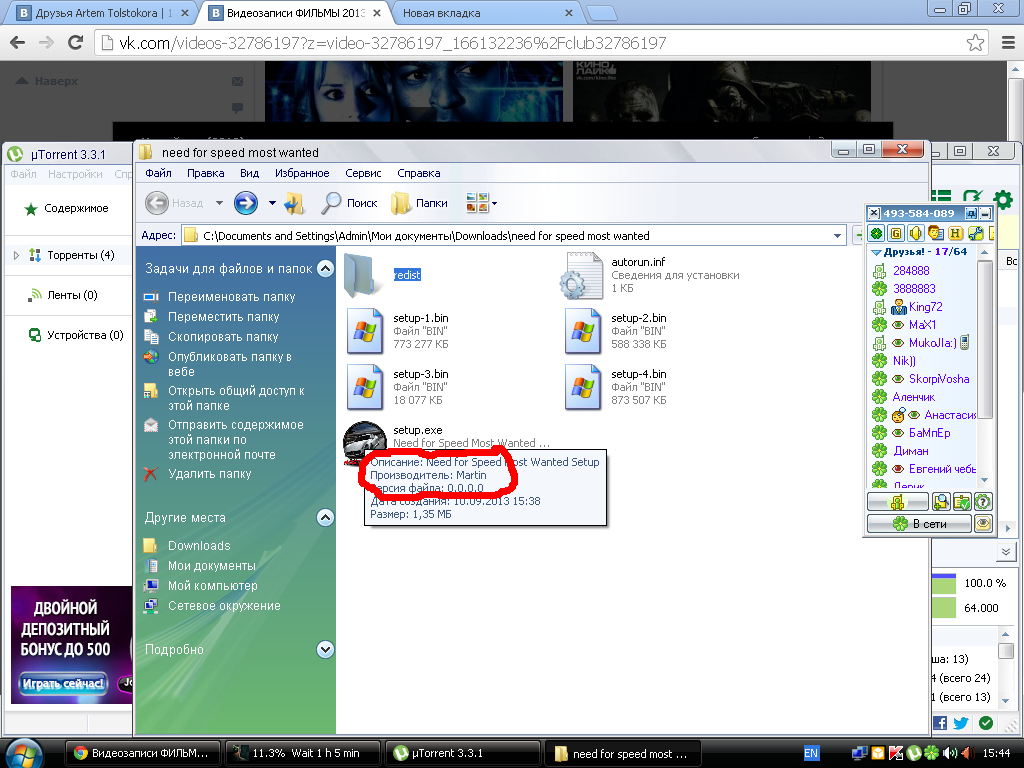Toggle the sound icon in the messenger toolbar
The width and height of the screenshot is (1024, 768).
tap(916, 233)
